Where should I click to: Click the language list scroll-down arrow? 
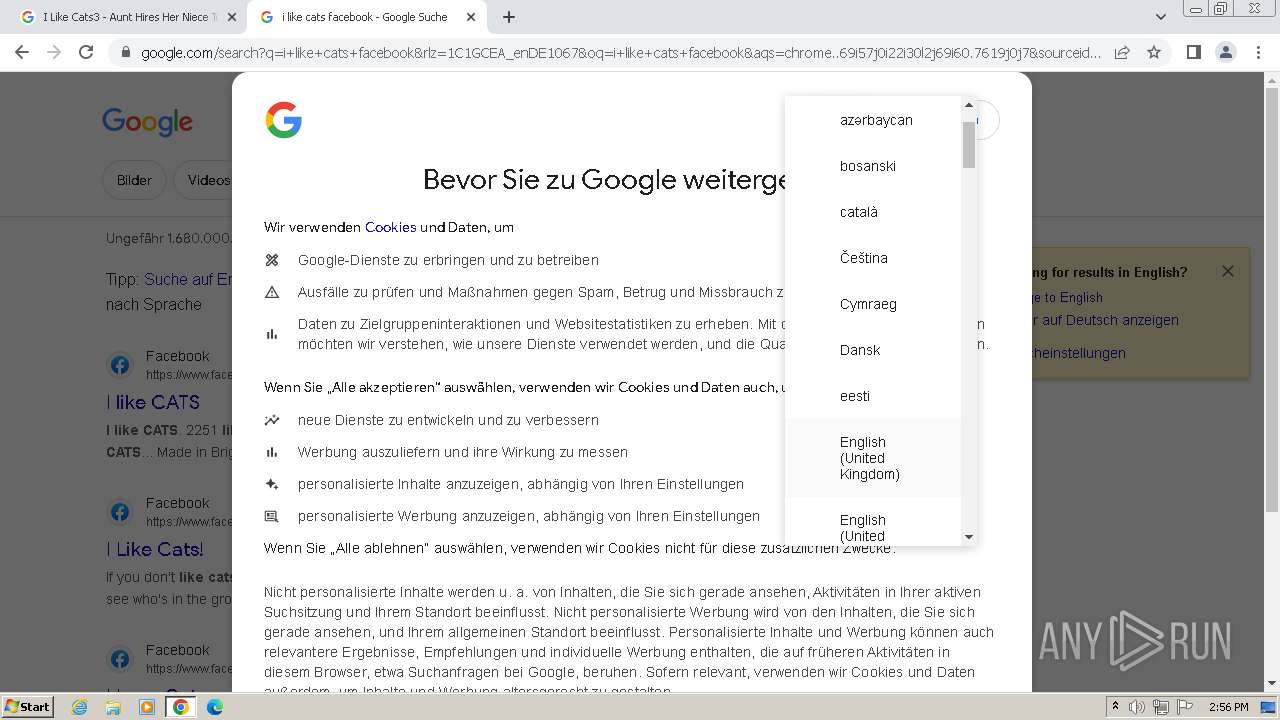point(968,537)
